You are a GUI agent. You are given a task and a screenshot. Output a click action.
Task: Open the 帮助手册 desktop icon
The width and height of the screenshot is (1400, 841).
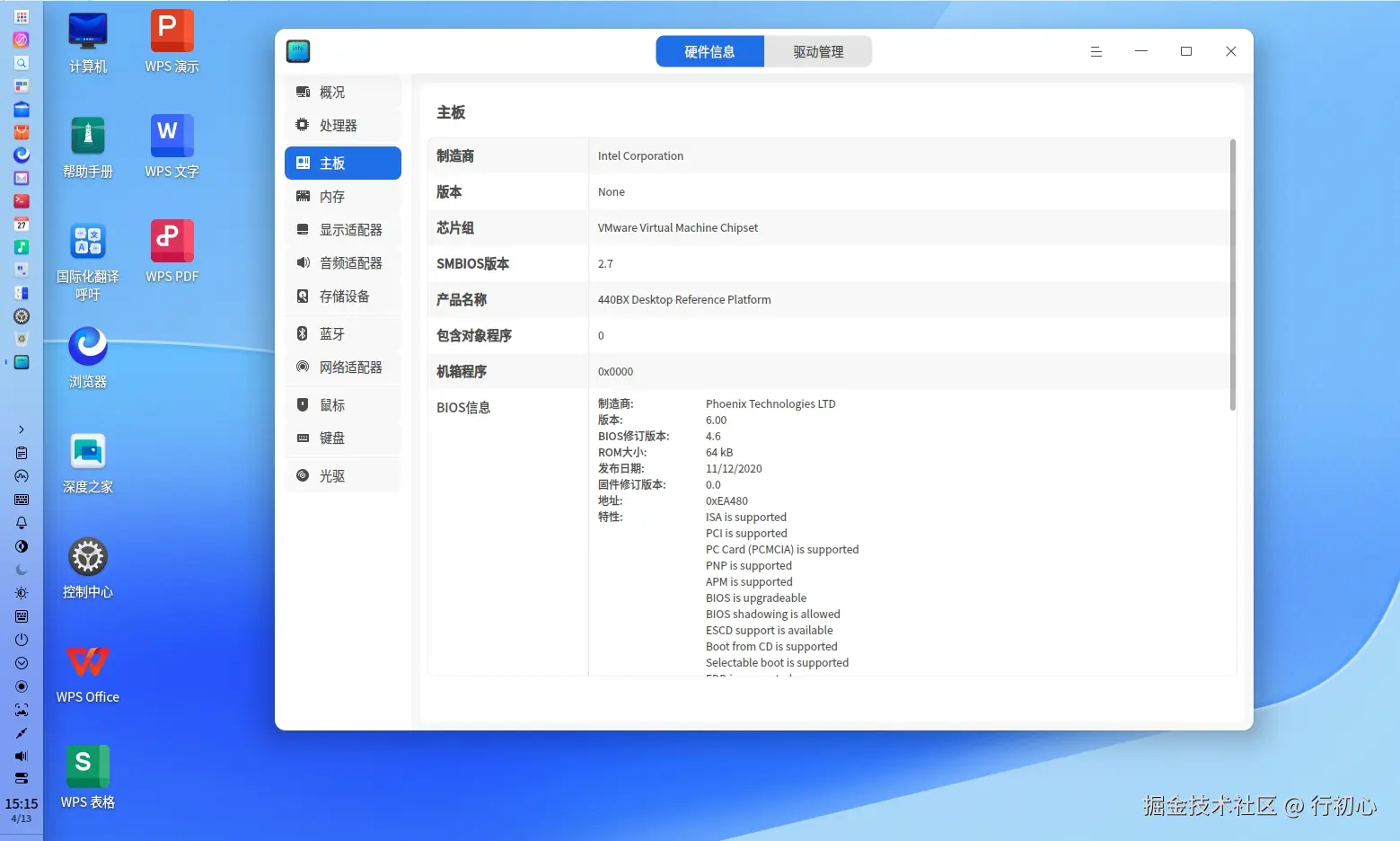pyautogui.click(x=88, y=148)
